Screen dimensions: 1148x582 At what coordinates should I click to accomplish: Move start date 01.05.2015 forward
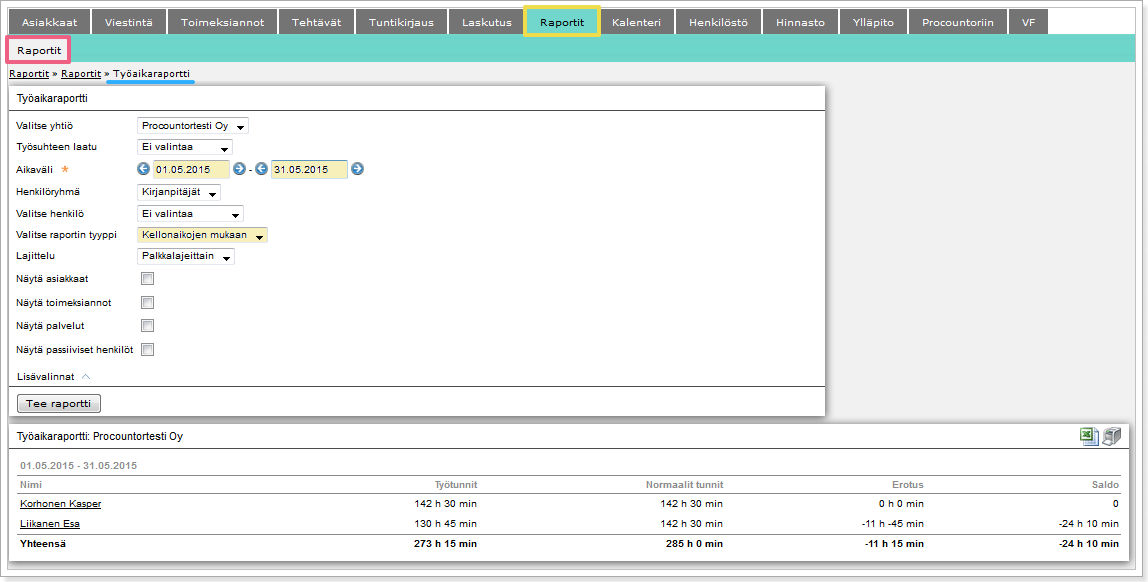tap(239, 169)
